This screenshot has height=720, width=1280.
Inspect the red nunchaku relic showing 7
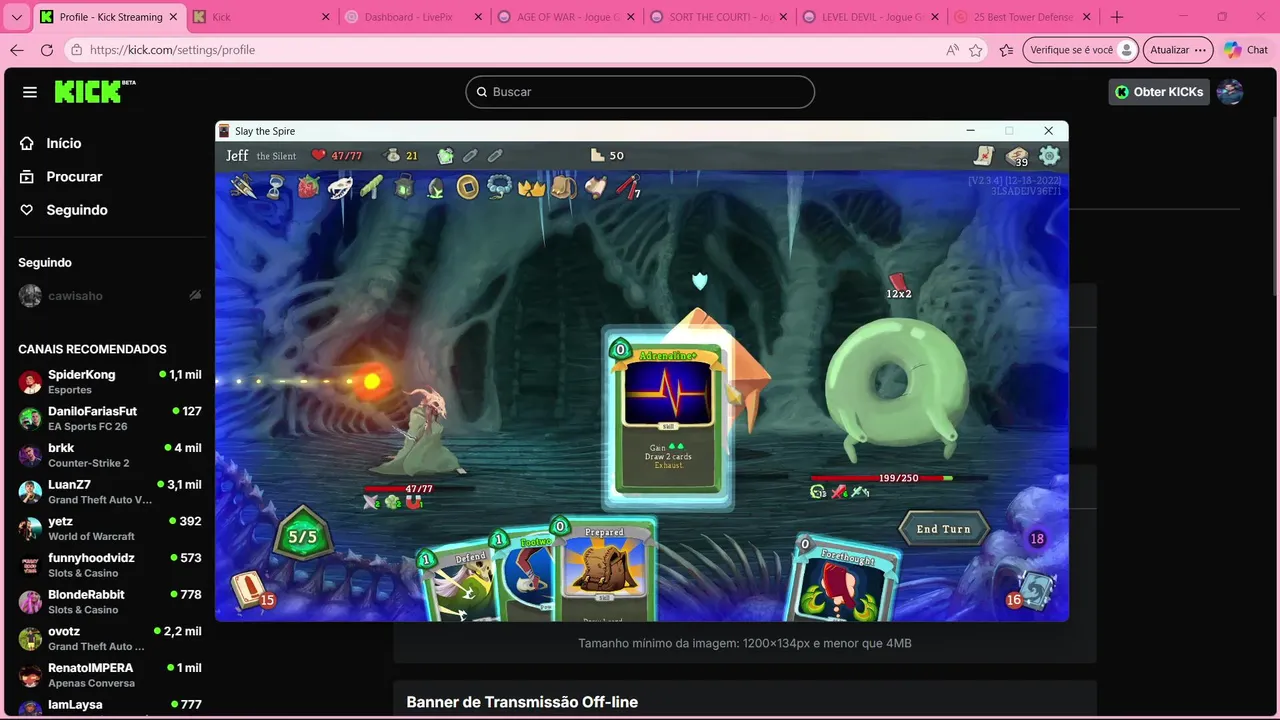pos(628,186)
